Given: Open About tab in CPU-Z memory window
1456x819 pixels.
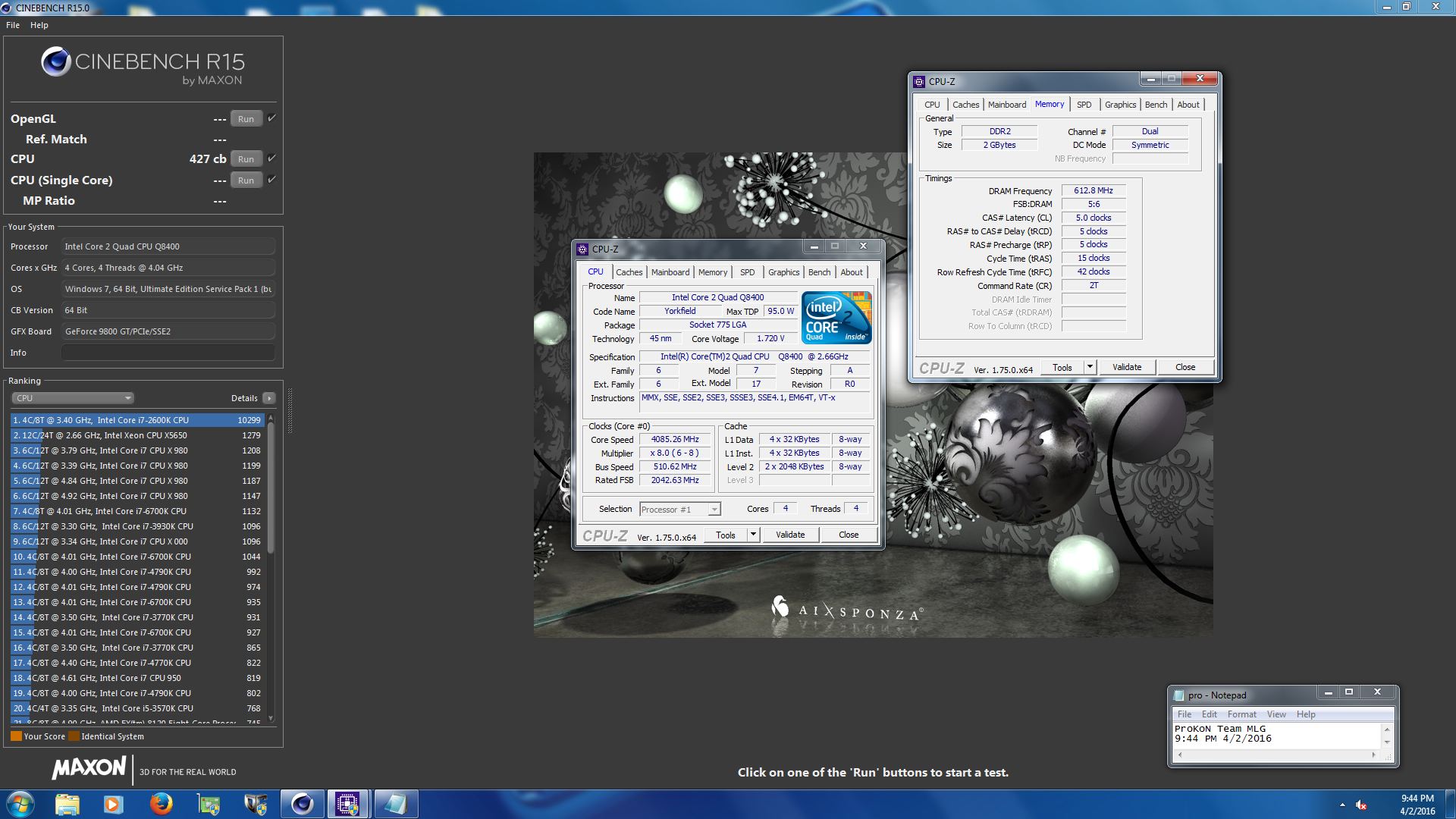Looking at the screenshot, I should [x=1188, y=105].
